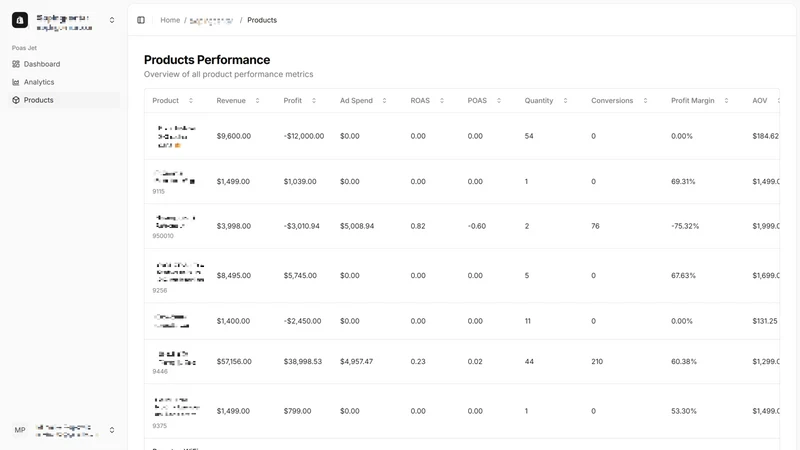
Task: Open the user account menu chevron
Action: tap(112, 430)
